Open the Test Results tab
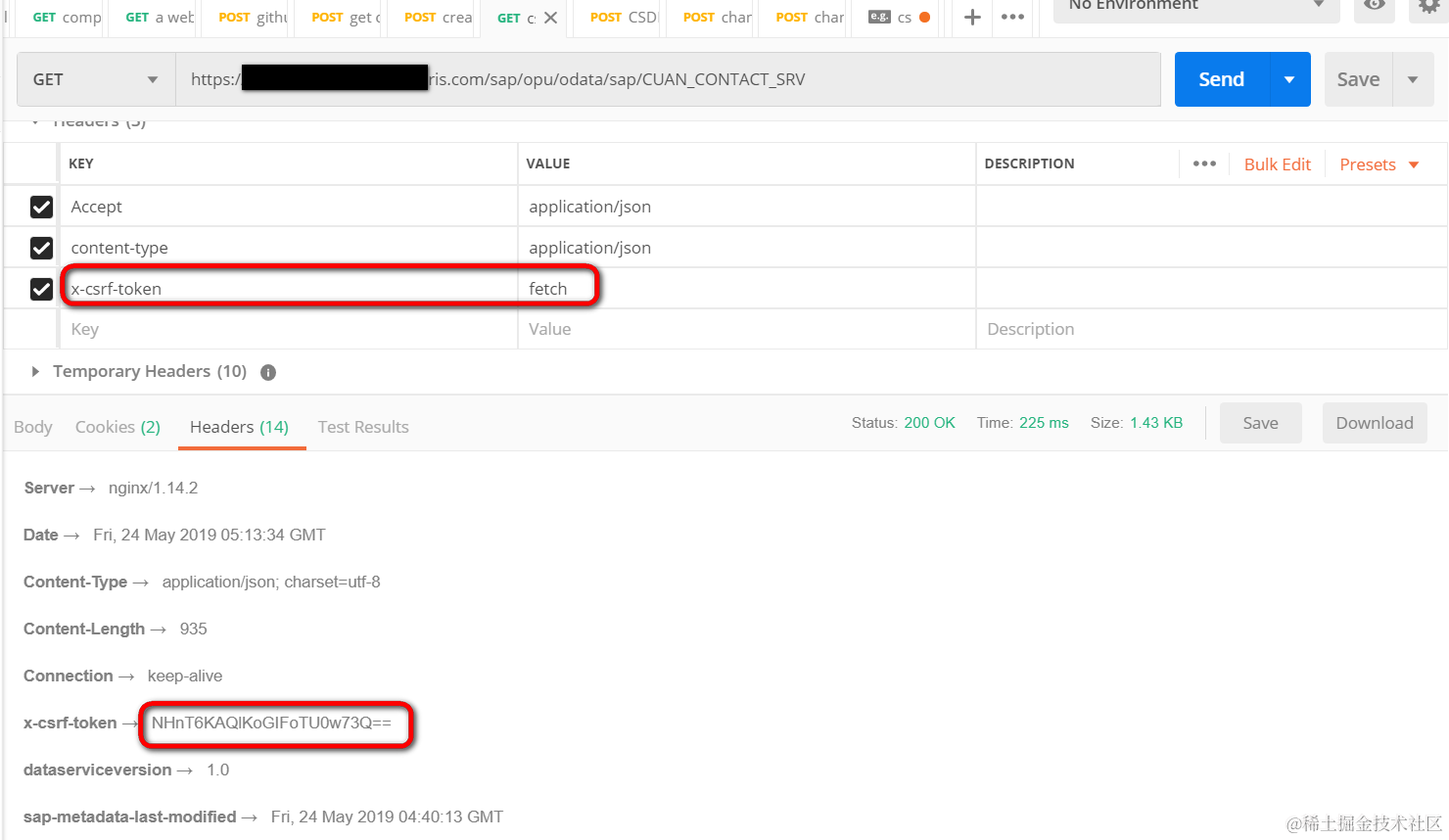 tap(363, 427)
